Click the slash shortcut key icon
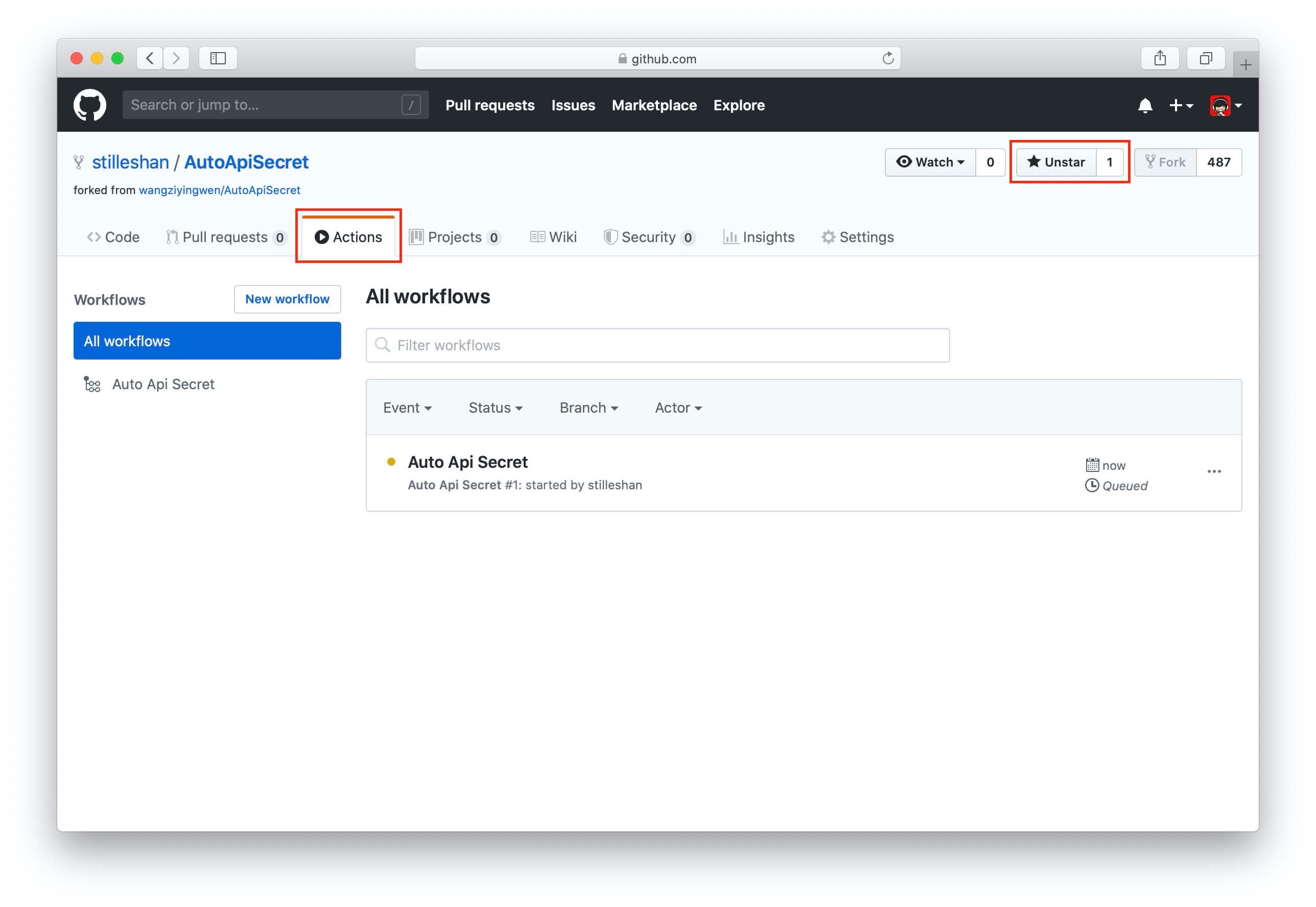Viewport: 1316px width, 907px height. point(411,105)
